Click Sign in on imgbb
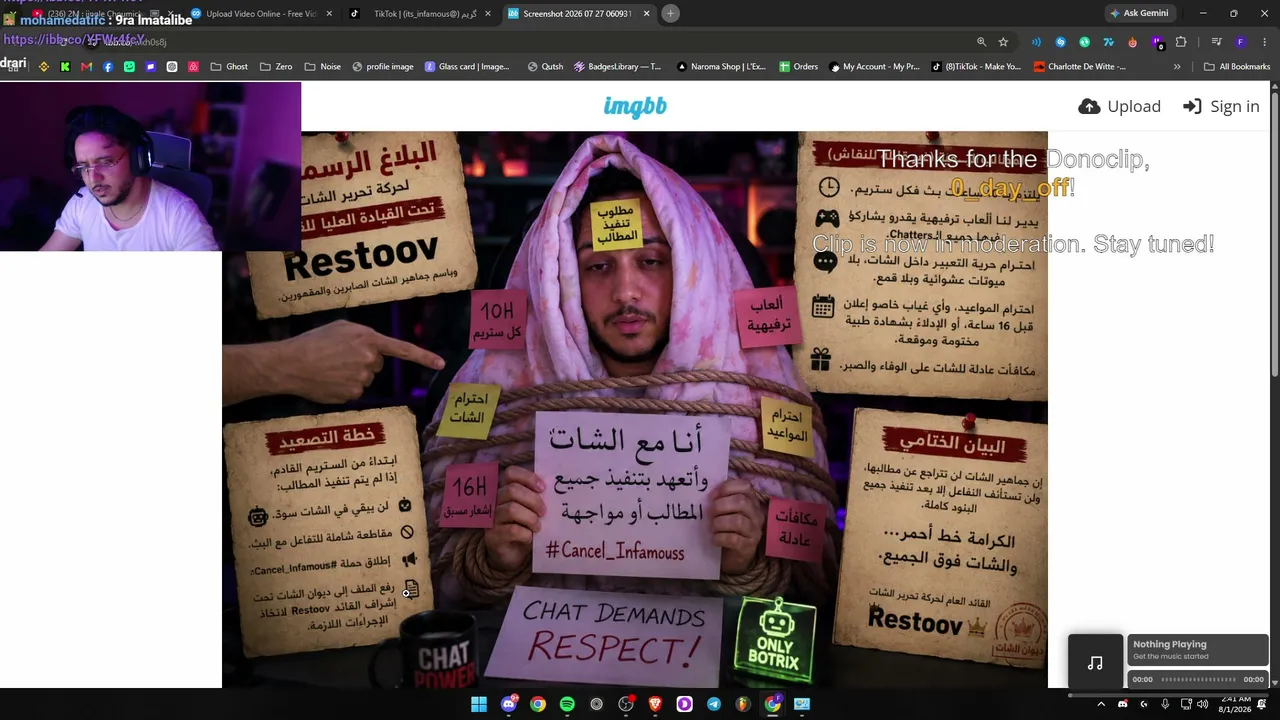The width and height of the screenshot is (1280, 720). point(1221,107)
